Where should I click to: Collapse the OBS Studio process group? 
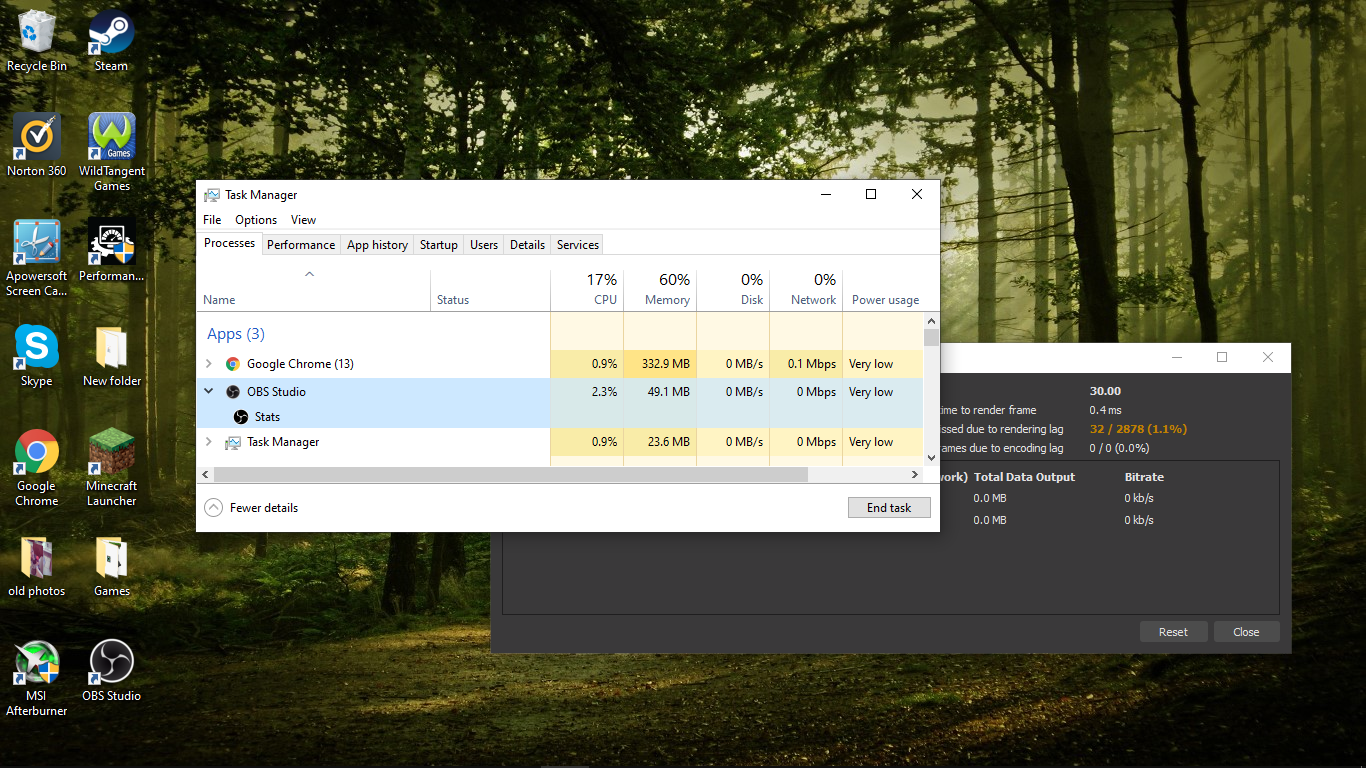point(209,392)
